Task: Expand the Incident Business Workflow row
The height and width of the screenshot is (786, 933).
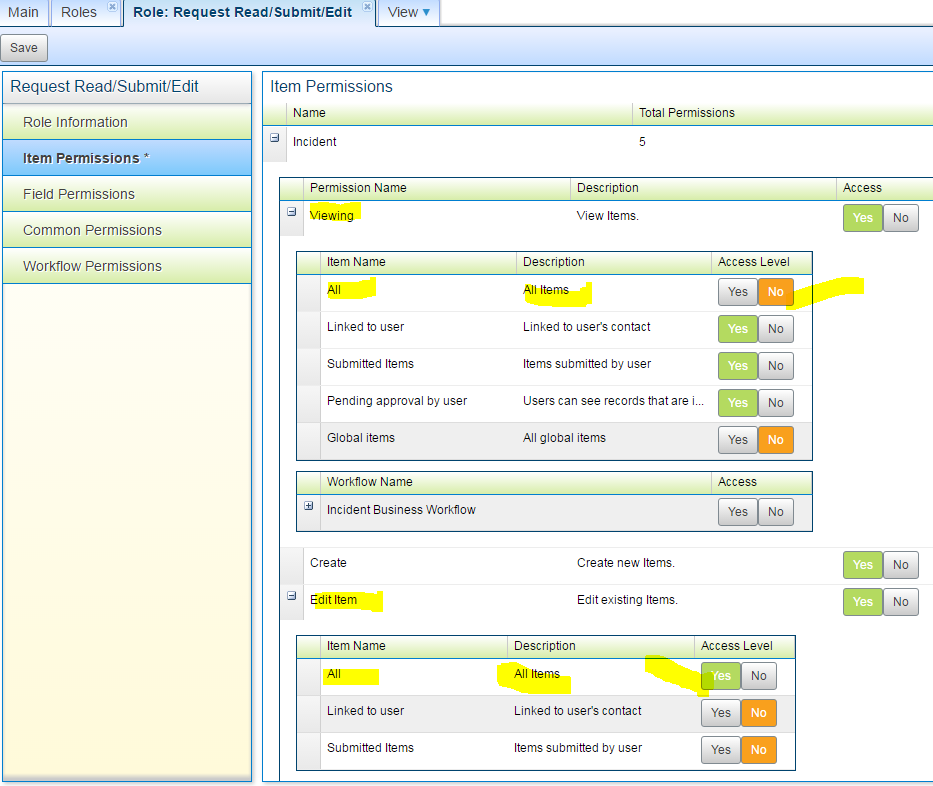Action: point(308,505)
